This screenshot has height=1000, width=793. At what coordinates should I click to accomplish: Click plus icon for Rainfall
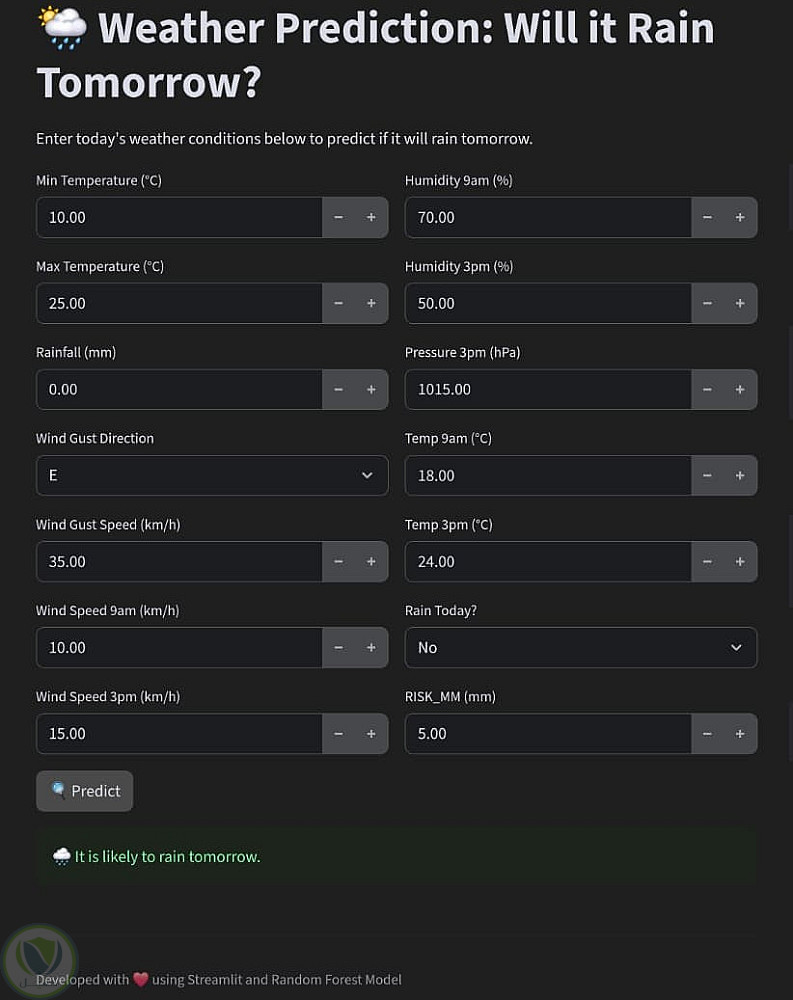coord(371,389)
